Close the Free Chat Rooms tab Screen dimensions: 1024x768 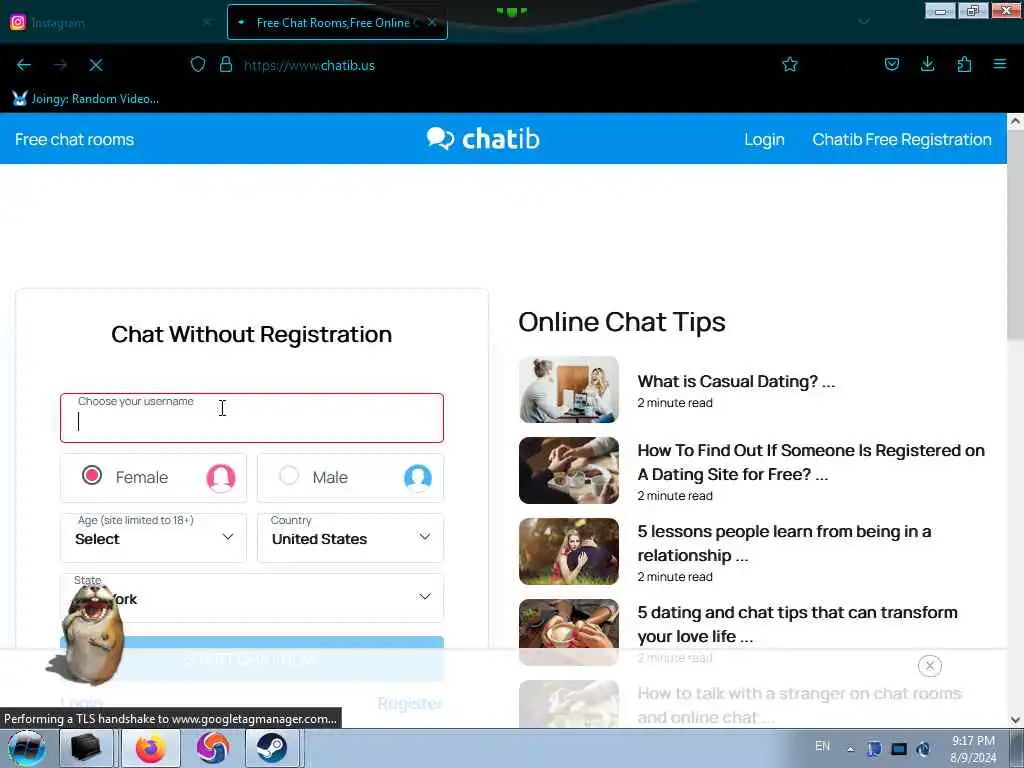(432, 22)
